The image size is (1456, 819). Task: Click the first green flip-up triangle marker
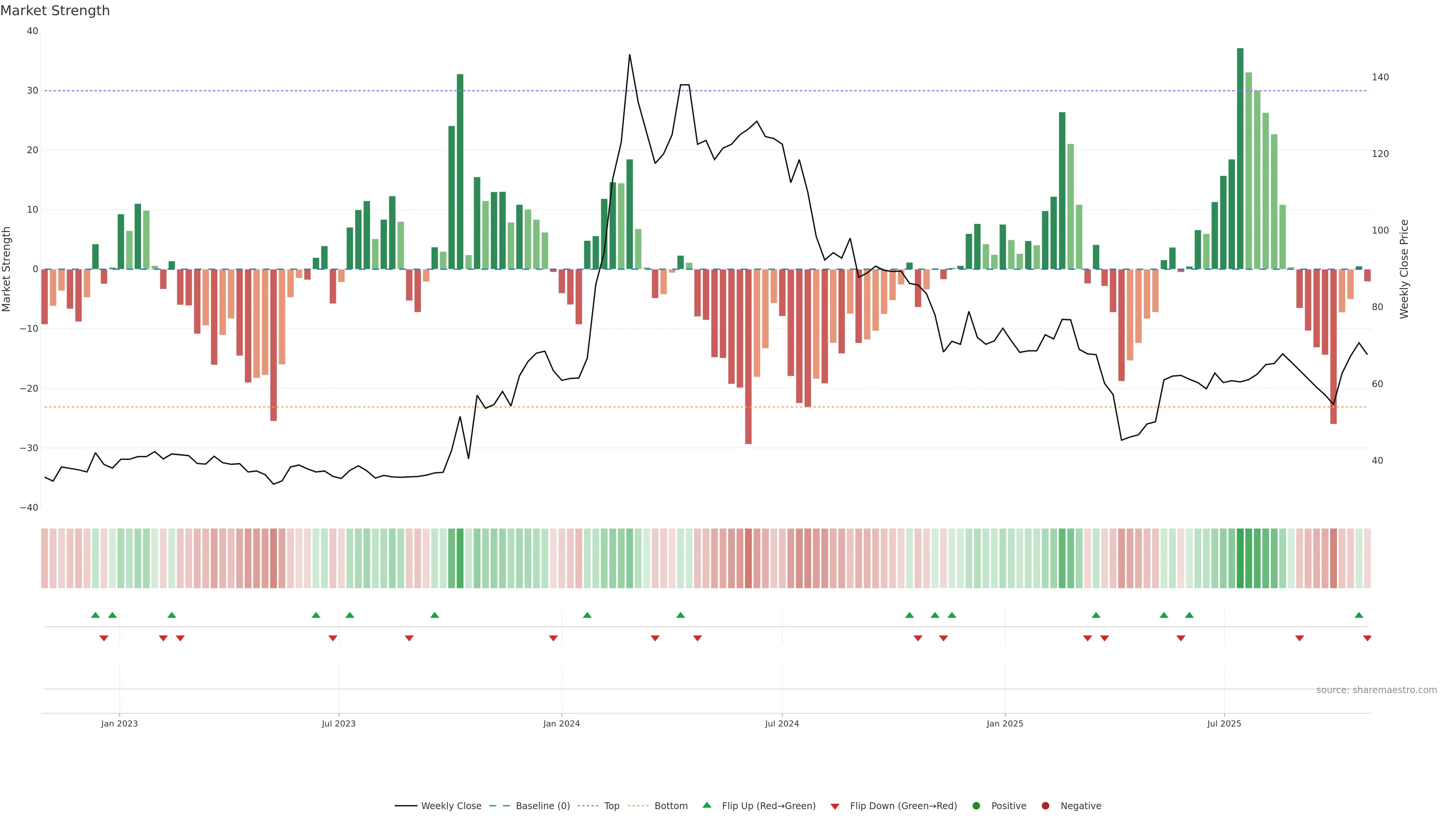(96, 615)
